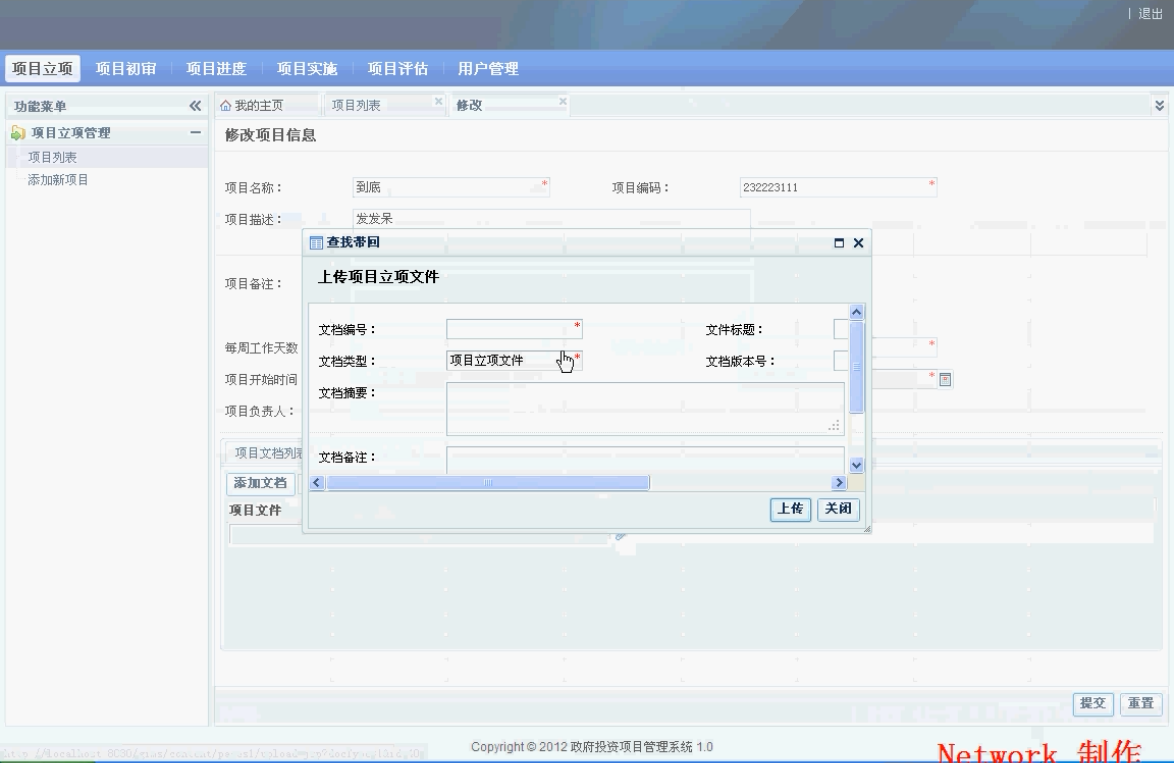This screenshot has height=763, width=1174.
Task: Click the 重置 reset button
Action: 1141,703
